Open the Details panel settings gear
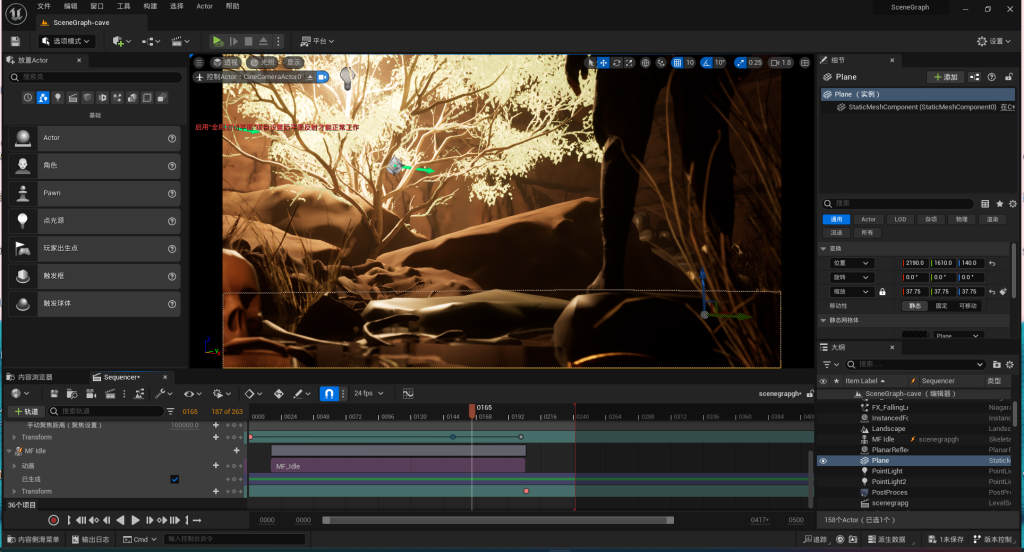 1013,204
